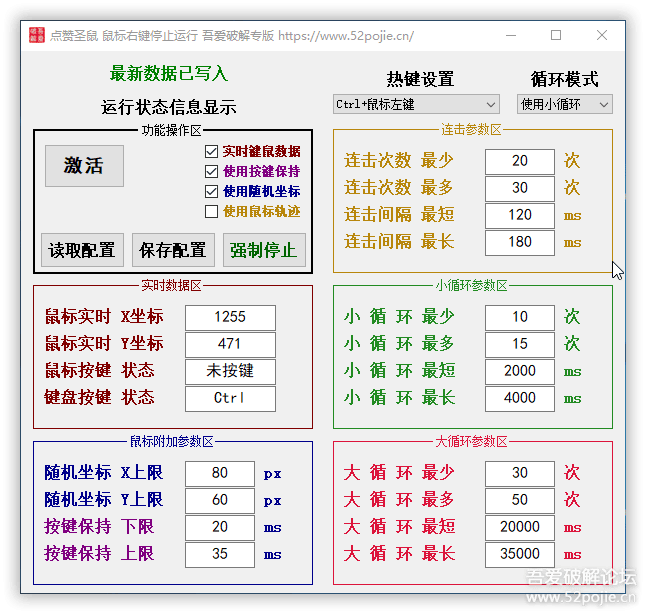Click the 小循环 最短 field showing 2000
Viewport: 646px width, 614px height.
pyautogui.click(x=520, y=371)
